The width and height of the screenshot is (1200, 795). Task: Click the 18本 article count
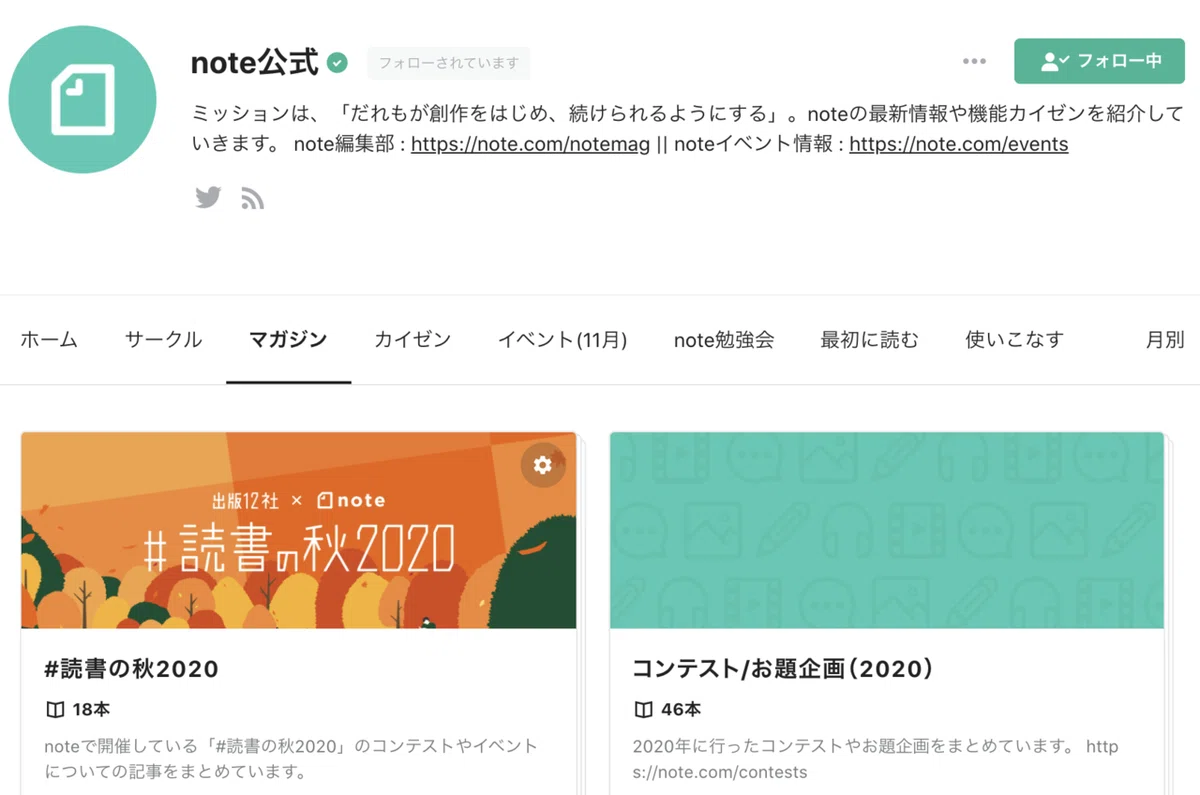(91, 709)
